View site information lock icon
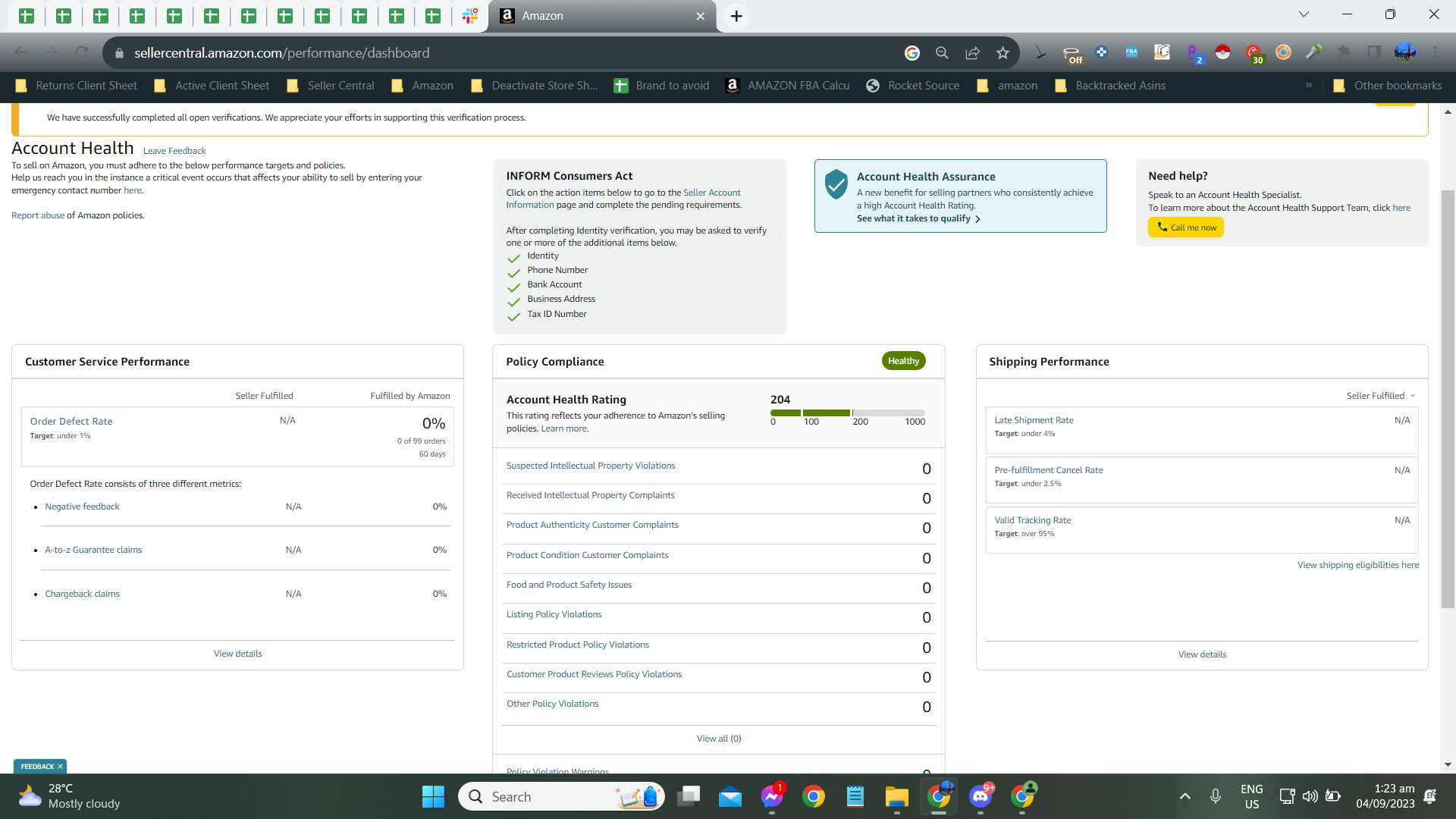Image resolution: width=1456 pixels, height=819 pixels. tap(118, 53)
